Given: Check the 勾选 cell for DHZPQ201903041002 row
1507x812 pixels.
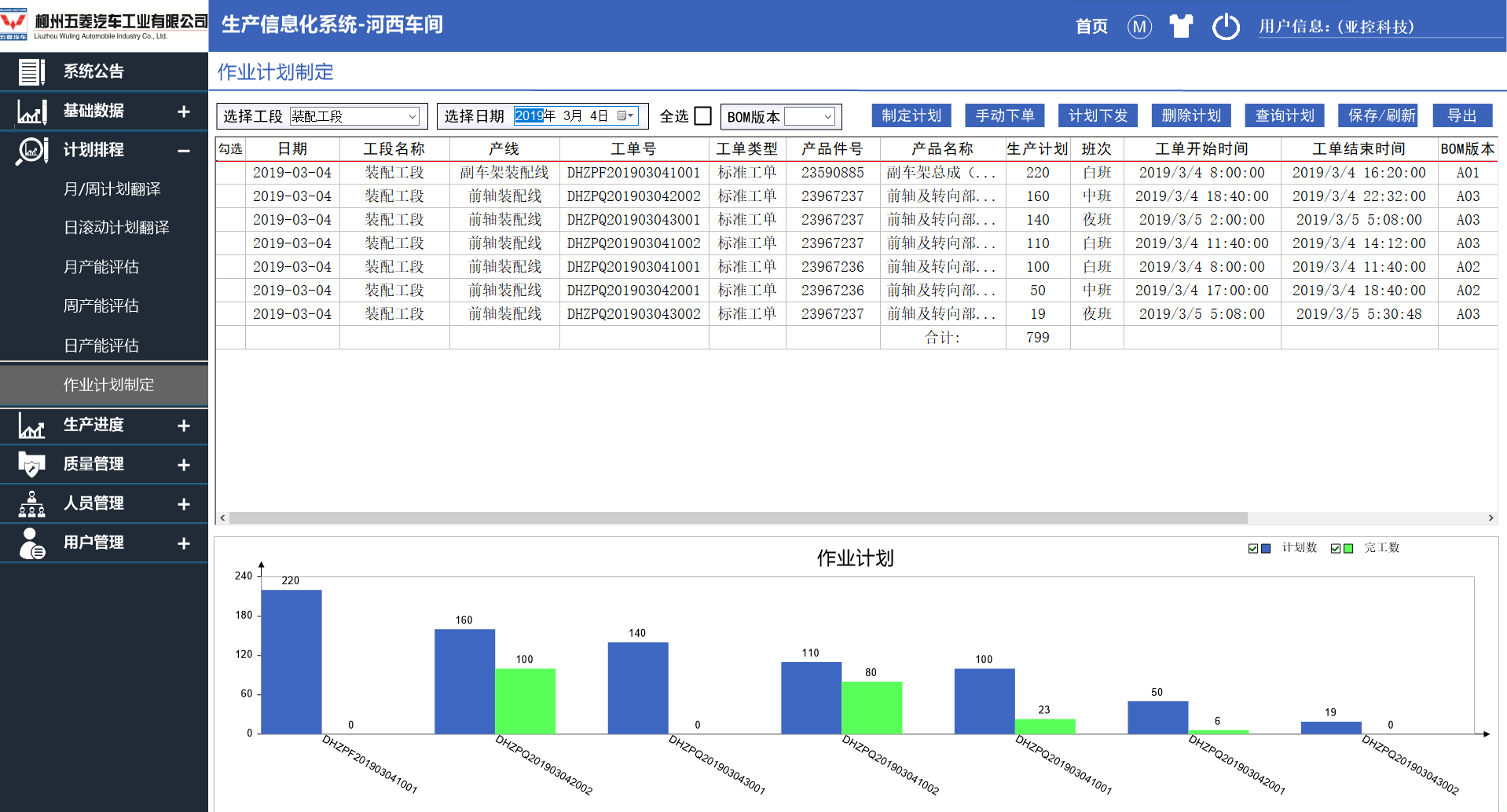Looking at the screenshot, I should tap(230, 243).
